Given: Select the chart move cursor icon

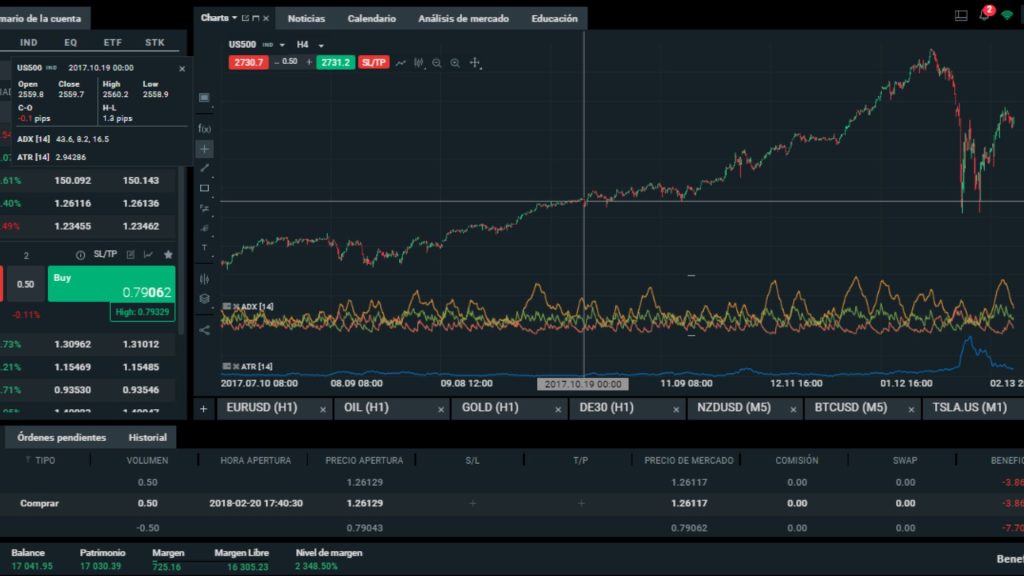Looking at the screenshot, I should pyautogui.click(x=475, y=63).
